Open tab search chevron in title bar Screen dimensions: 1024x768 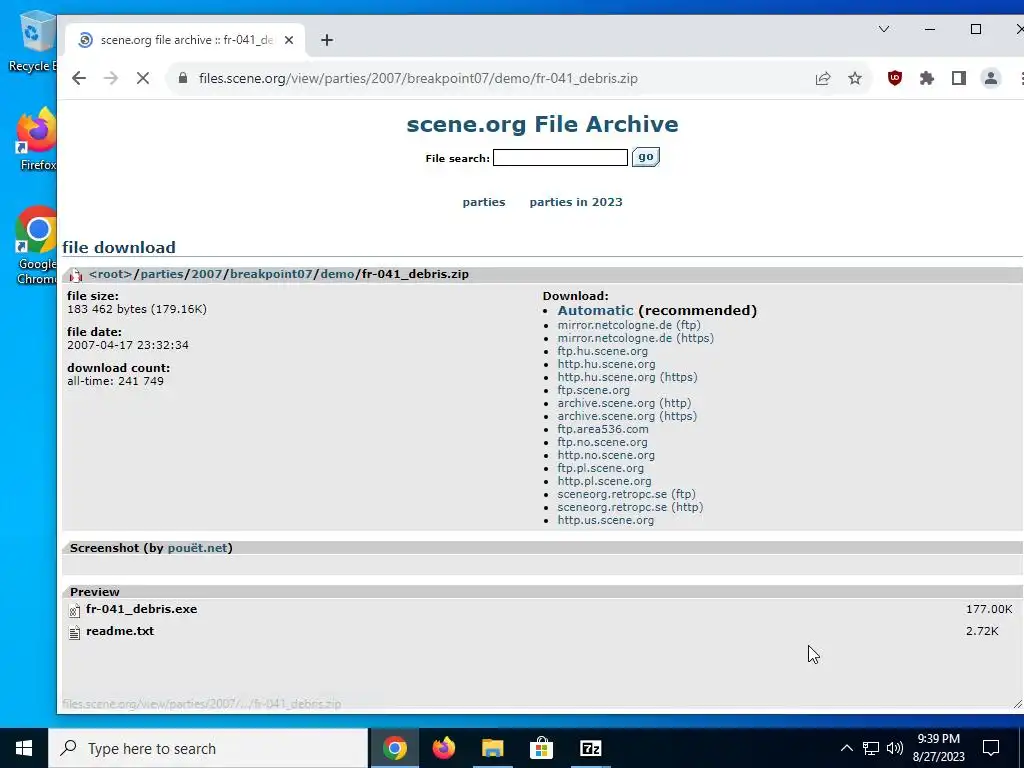(884, 29)
